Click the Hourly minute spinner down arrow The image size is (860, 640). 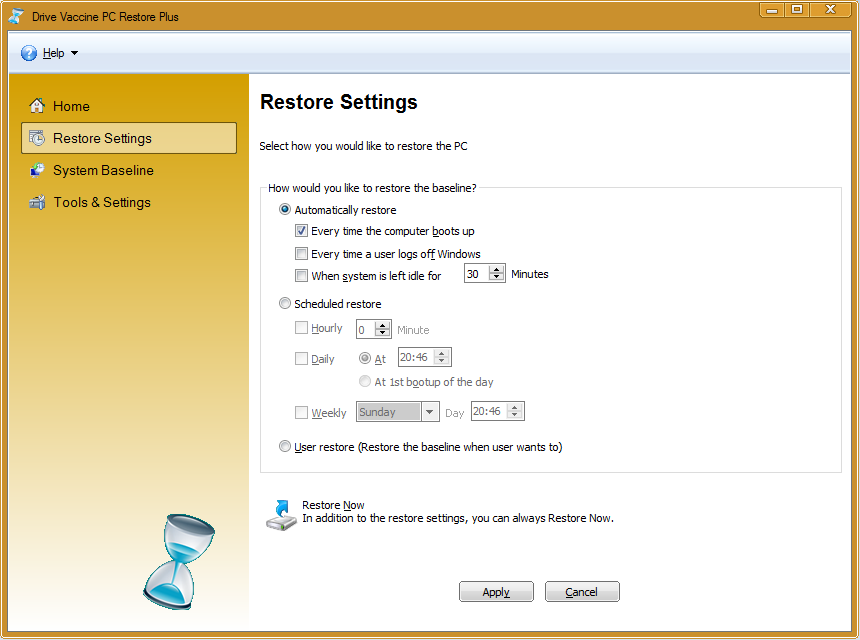[382, 333]
